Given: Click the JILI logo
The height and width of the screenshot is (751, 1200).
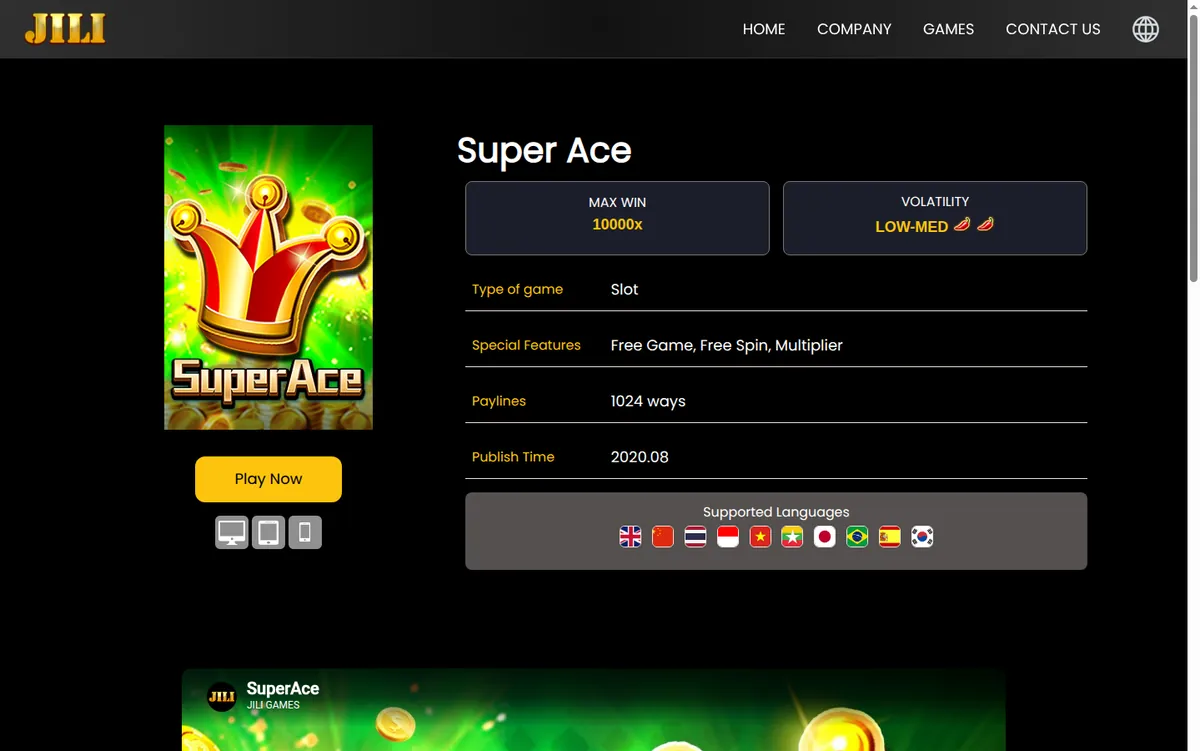Looking at the screenshot, I should (x=65, y=29).
